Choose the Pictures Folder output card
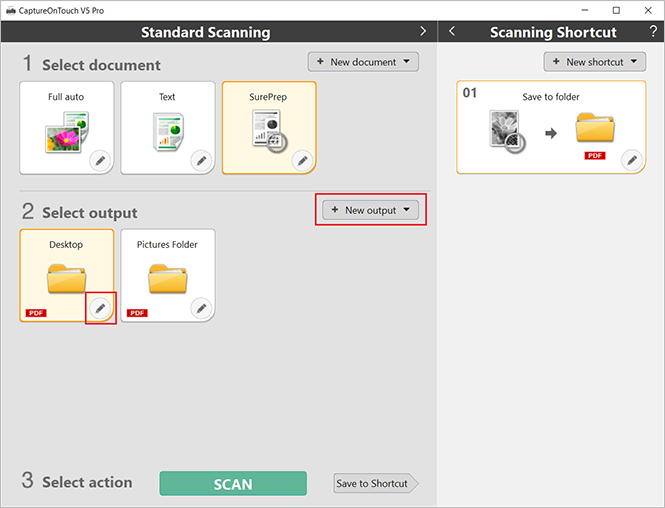This screenshot has width=665, height=508. point(168,276)
